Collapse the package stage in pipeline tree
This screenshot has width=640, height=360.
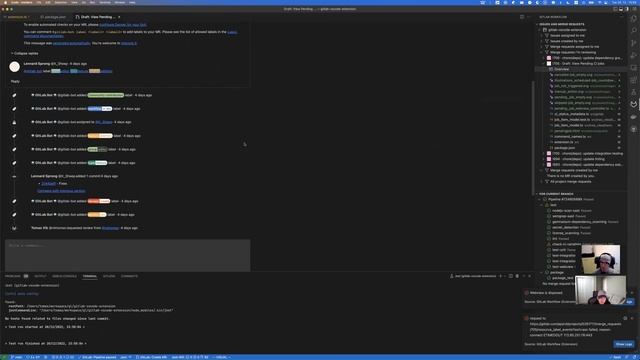pos(542,272)
